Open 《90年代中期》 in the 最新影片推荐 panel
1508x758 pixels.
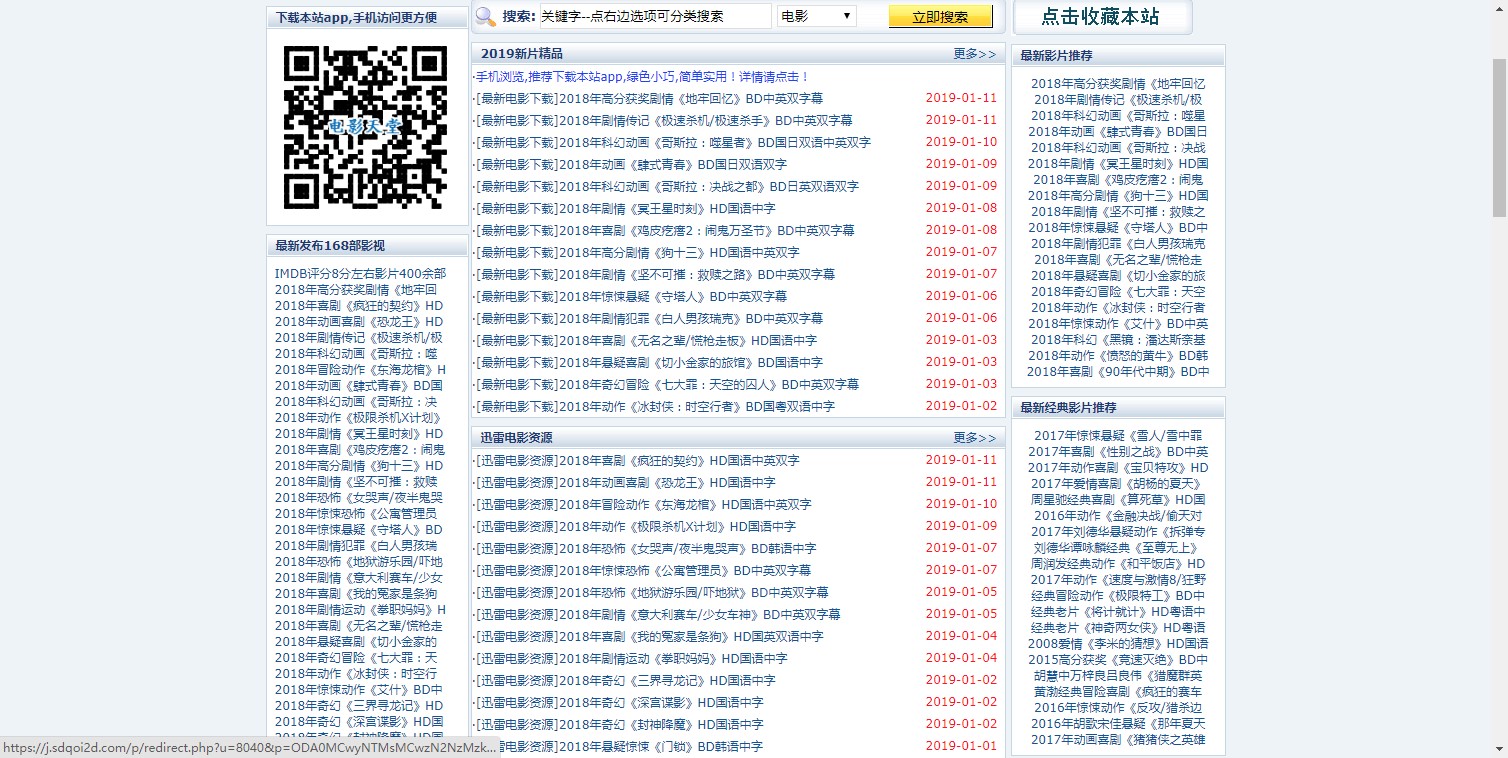coord(1118,371)
